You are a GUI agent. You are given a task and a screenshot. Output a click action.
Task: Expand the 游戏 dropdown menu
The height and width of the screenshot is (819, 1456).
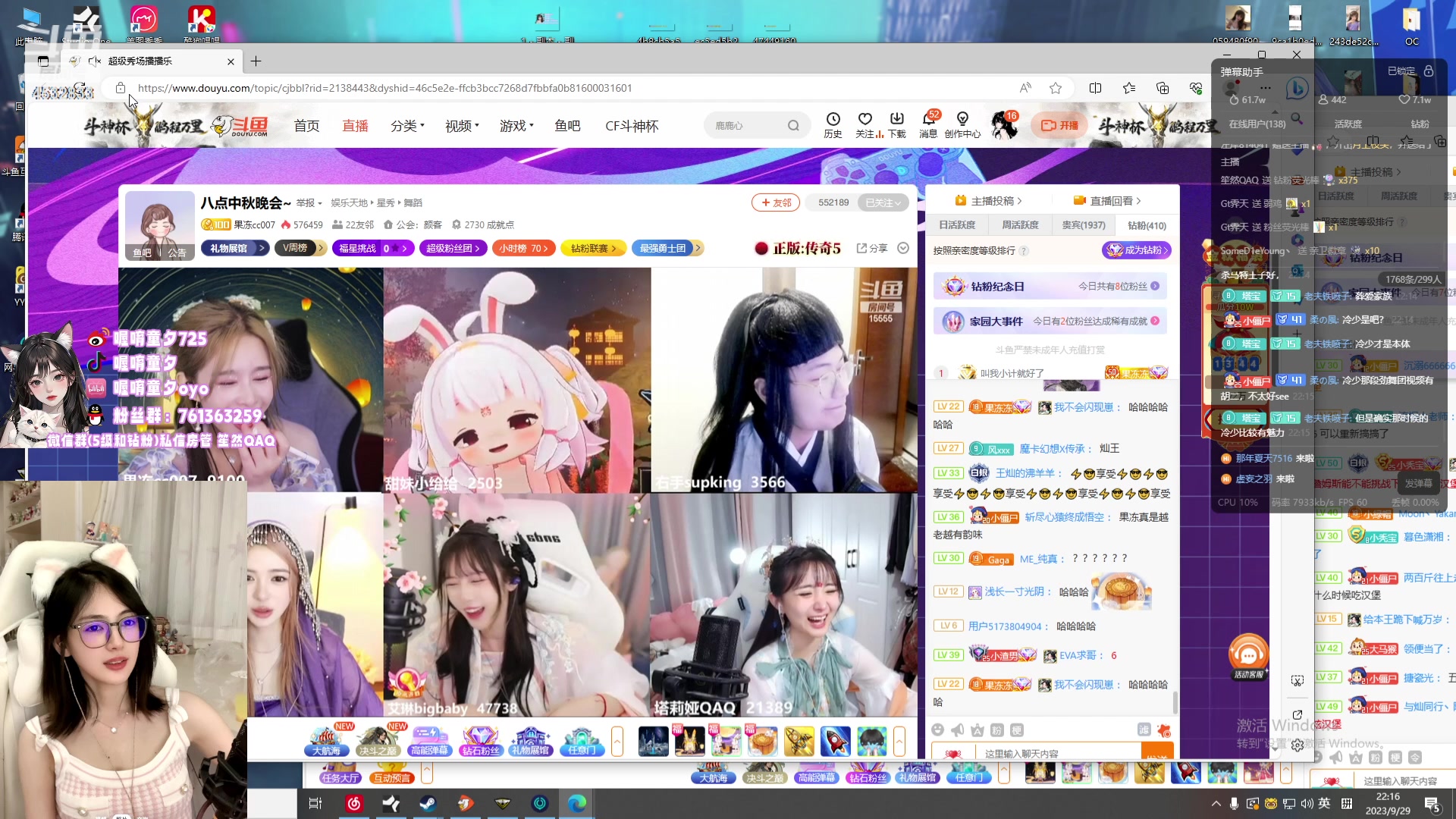point(516,126)
